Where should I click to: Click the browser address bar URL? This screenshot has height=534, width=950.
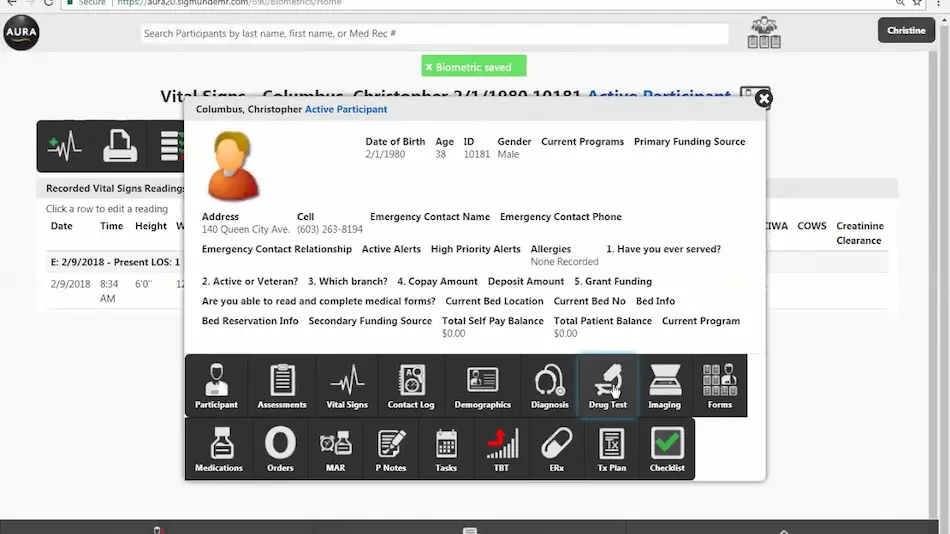[x=229, y=3]
